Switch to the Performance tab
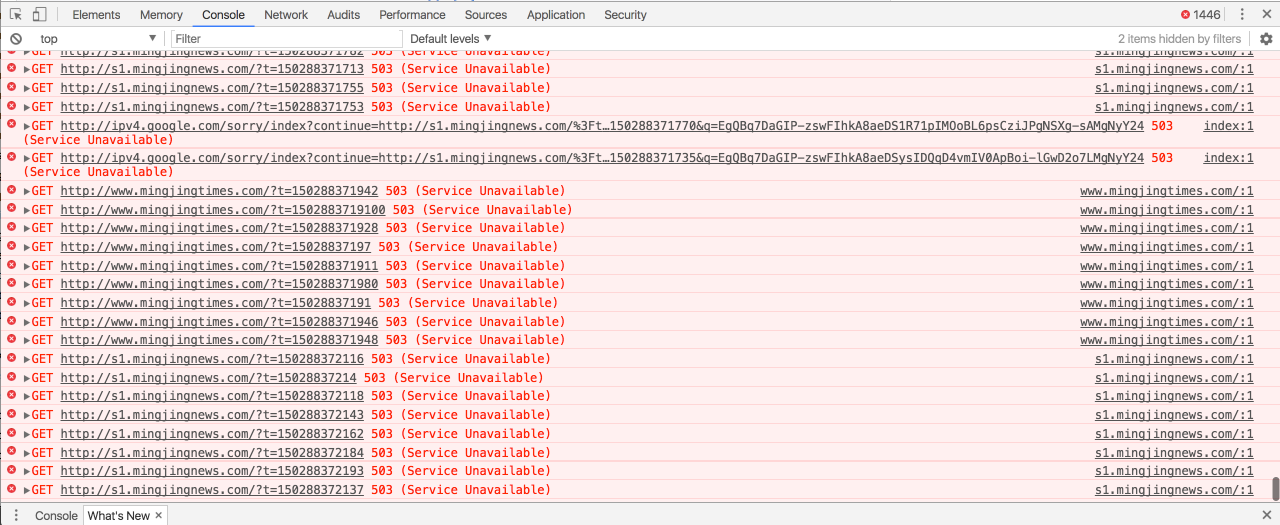 point(412,15)
